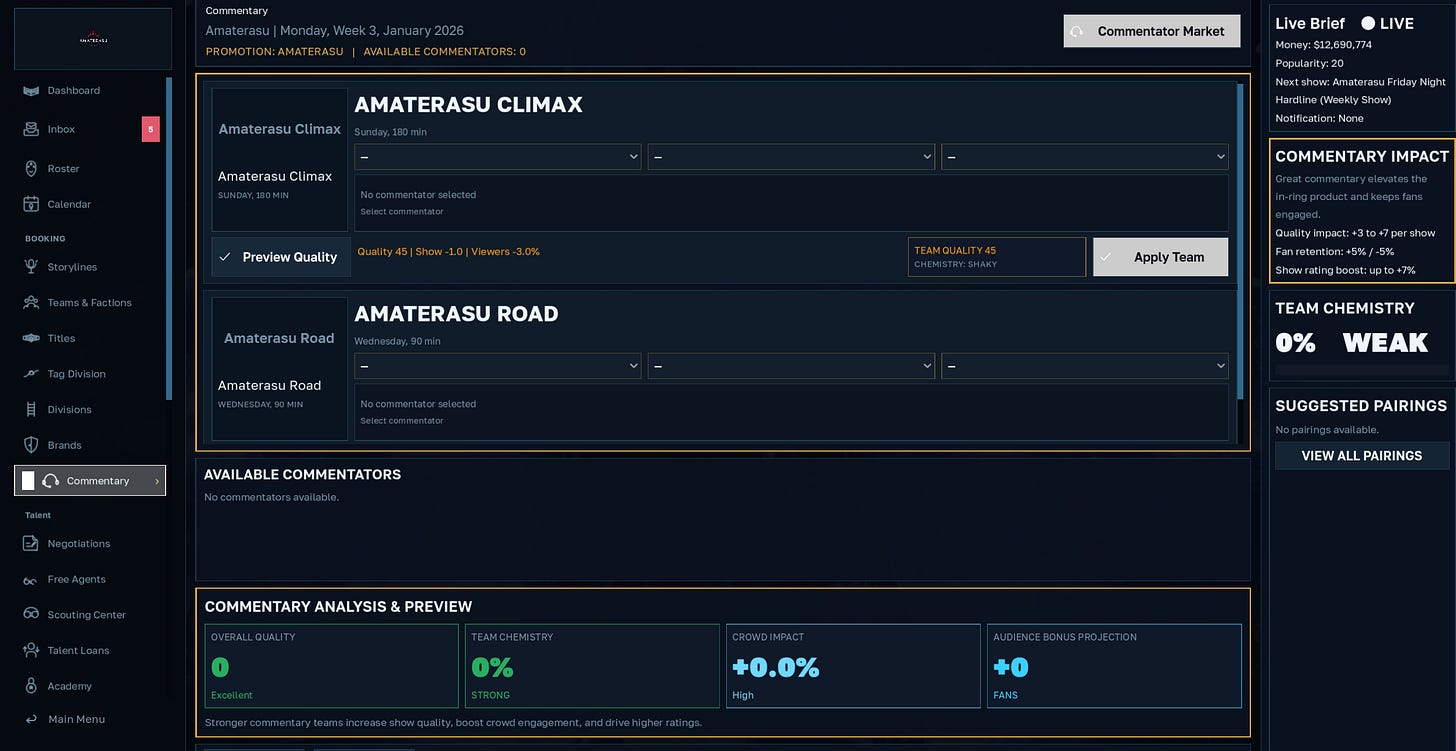Apply Team for Amaterasu Climax
The height and width of the screenshot is (751, 1456).
point(1161,257)
